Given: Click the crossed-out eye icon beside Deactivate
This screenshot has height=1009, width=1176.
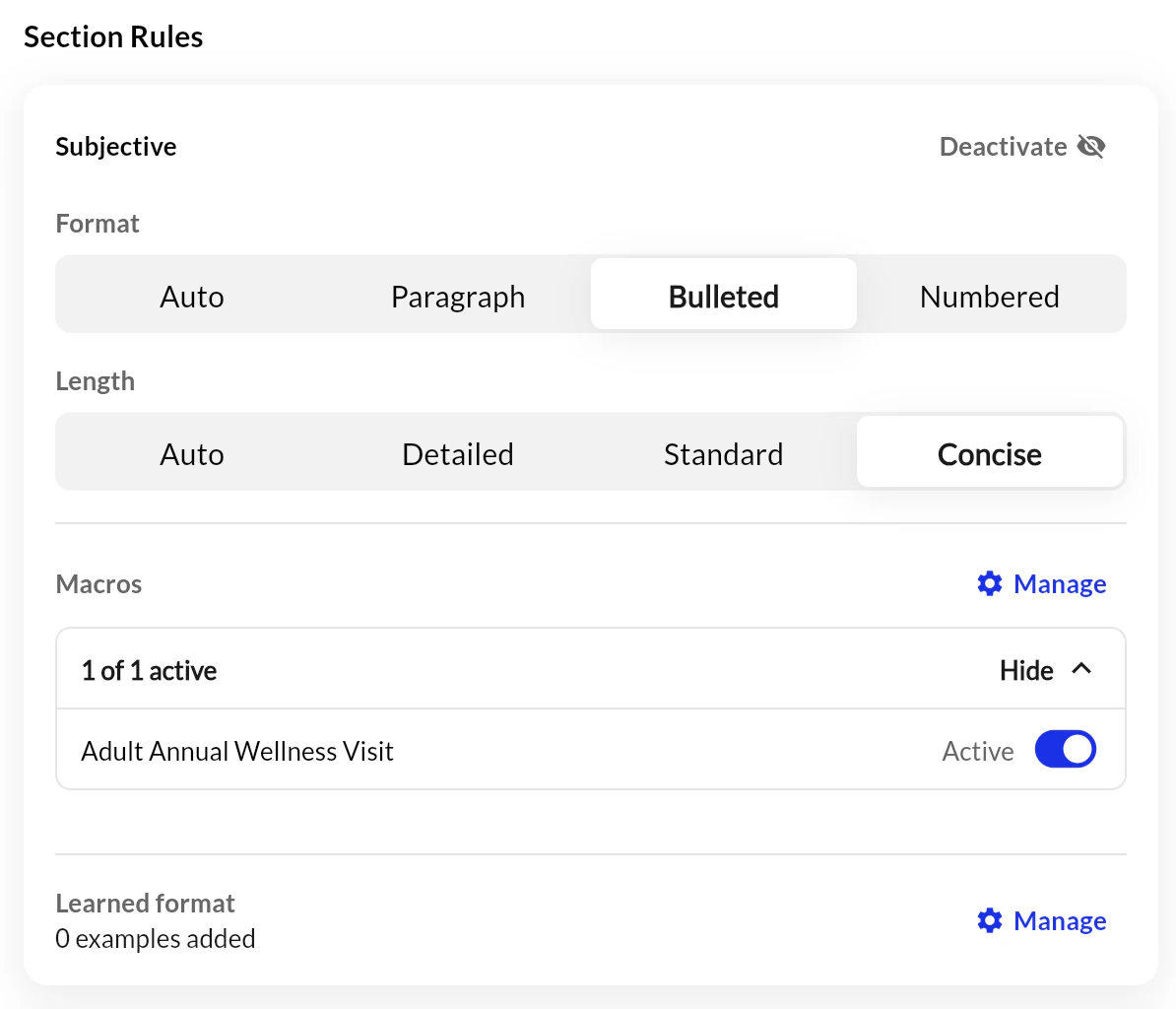Looking at the screenshot, I should pyautogui.click(x=1091, y=147).
